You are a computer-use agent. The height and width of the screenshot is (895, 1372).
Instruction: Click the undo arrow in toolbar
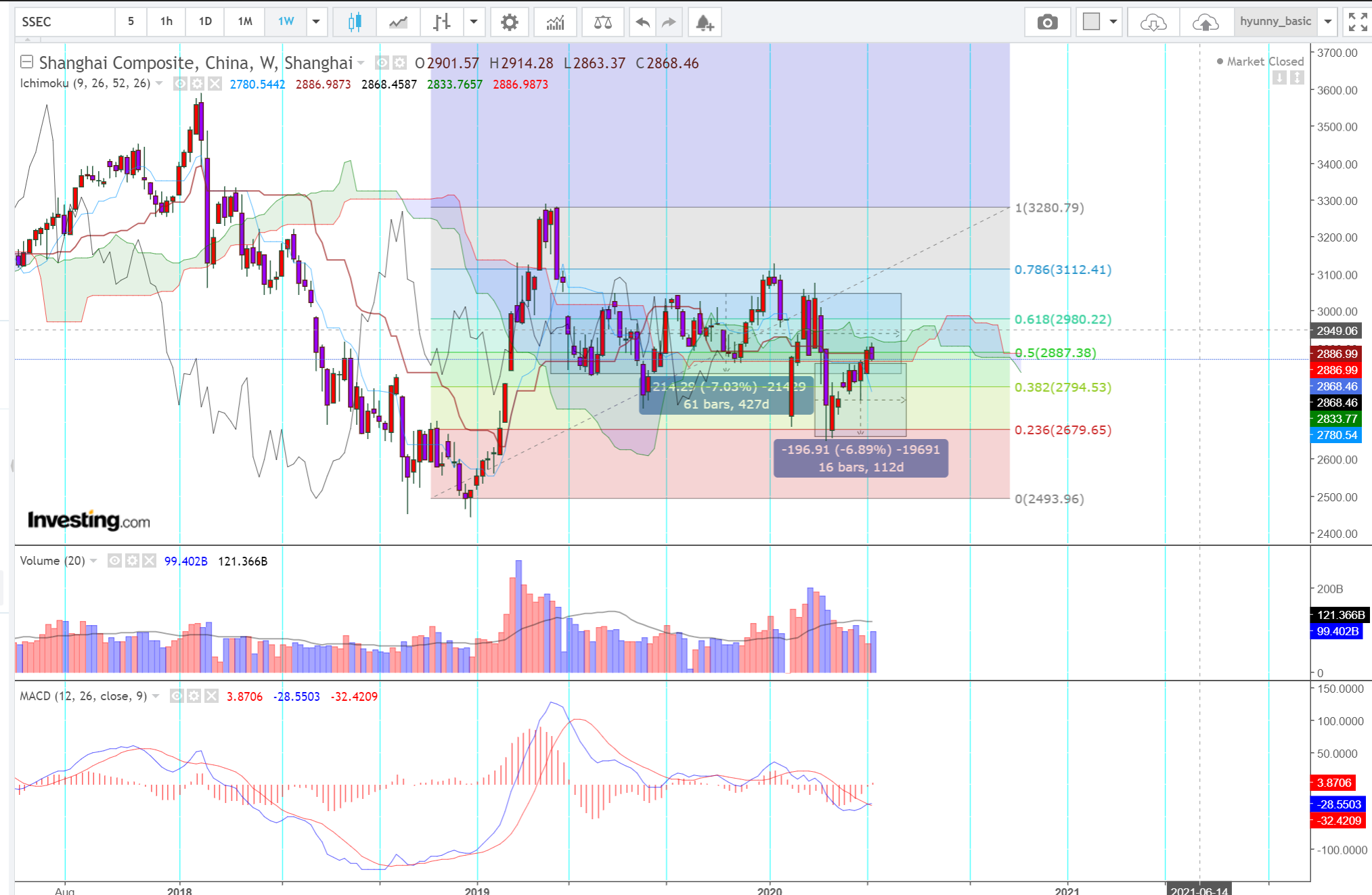[x=642, y=22]
